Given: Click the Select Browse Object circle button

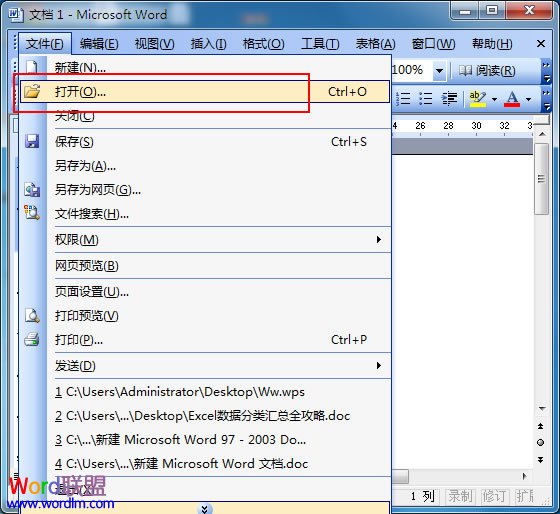Looking at the screenshot, I should pyautogui.click(x=540, y=443).
